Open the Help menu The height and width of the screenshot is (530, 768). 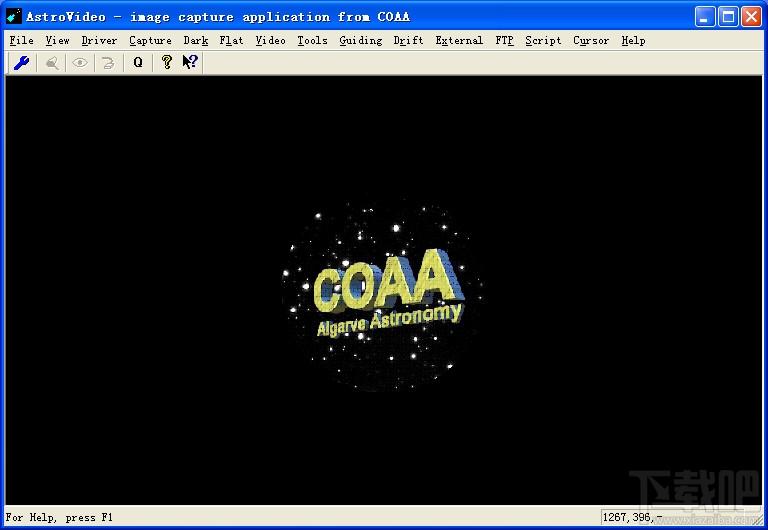point(633,41)
